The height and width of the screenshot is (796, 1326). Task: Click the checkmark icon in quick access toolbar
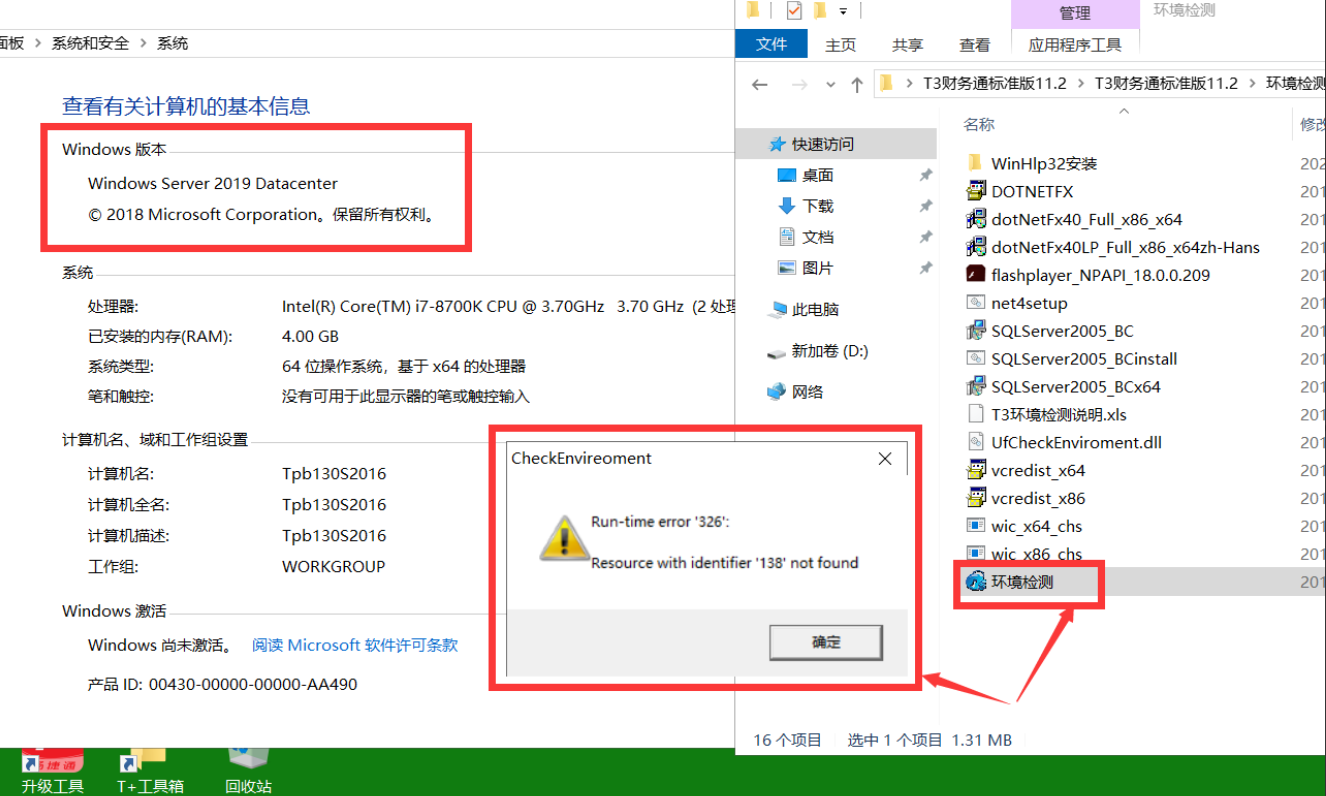tap(794, 11)
